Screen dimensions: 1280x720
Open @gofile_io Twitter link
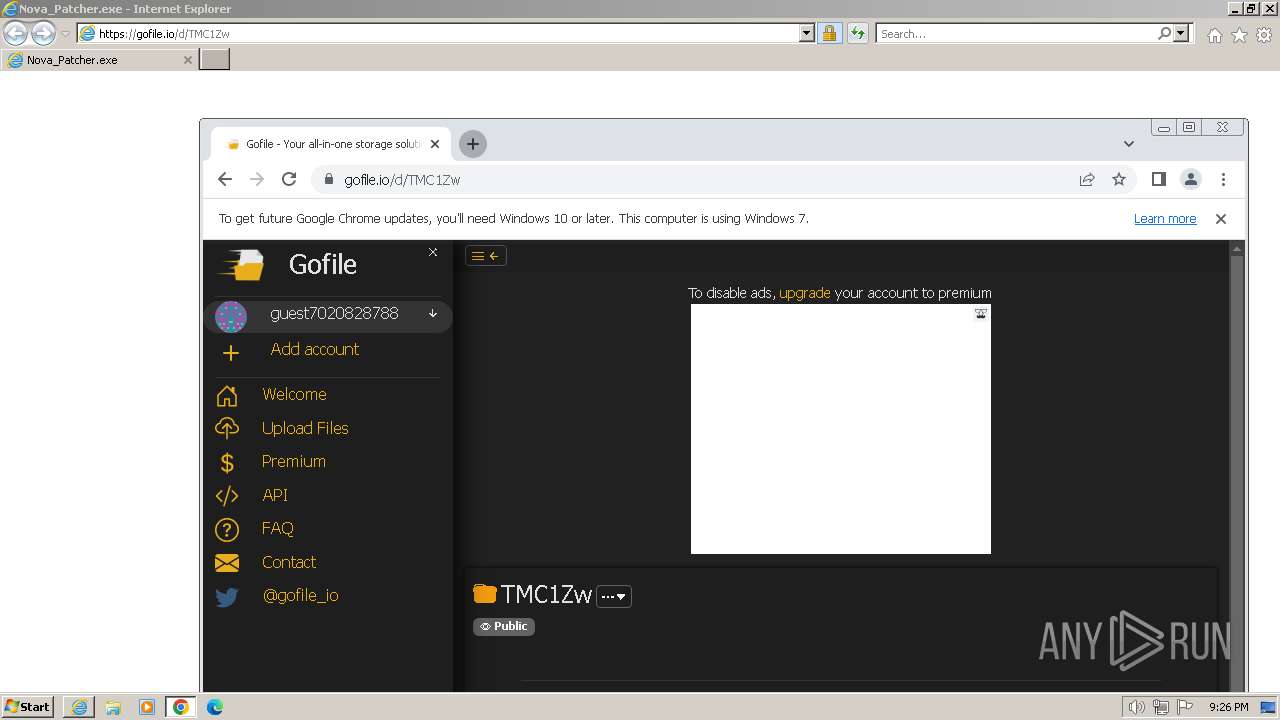pyautogui.click(x=300, y=595)
